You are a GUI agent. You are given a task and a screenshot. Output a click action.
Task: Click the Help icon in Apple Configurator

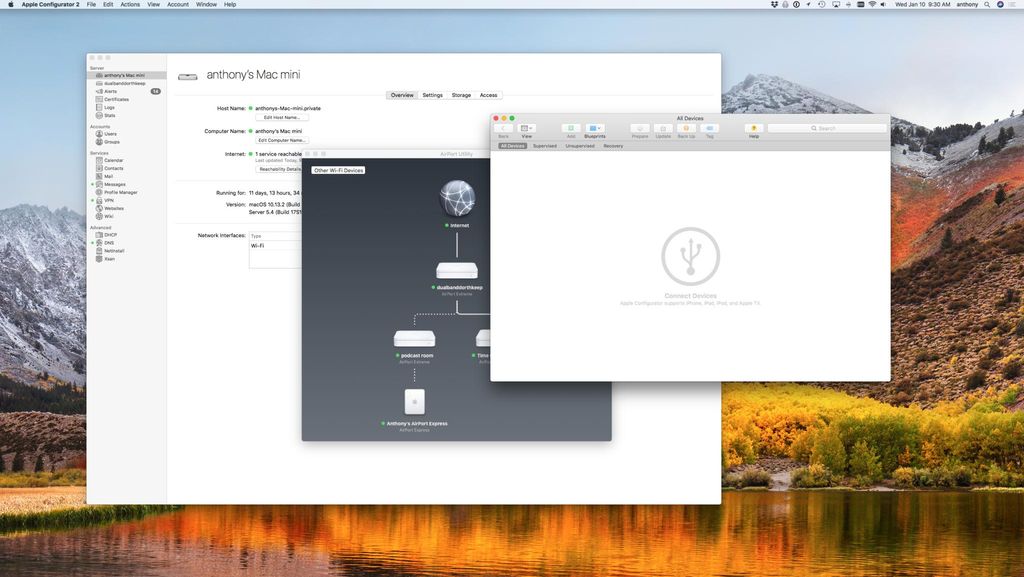pyautogui.click(x=753, y=128)
